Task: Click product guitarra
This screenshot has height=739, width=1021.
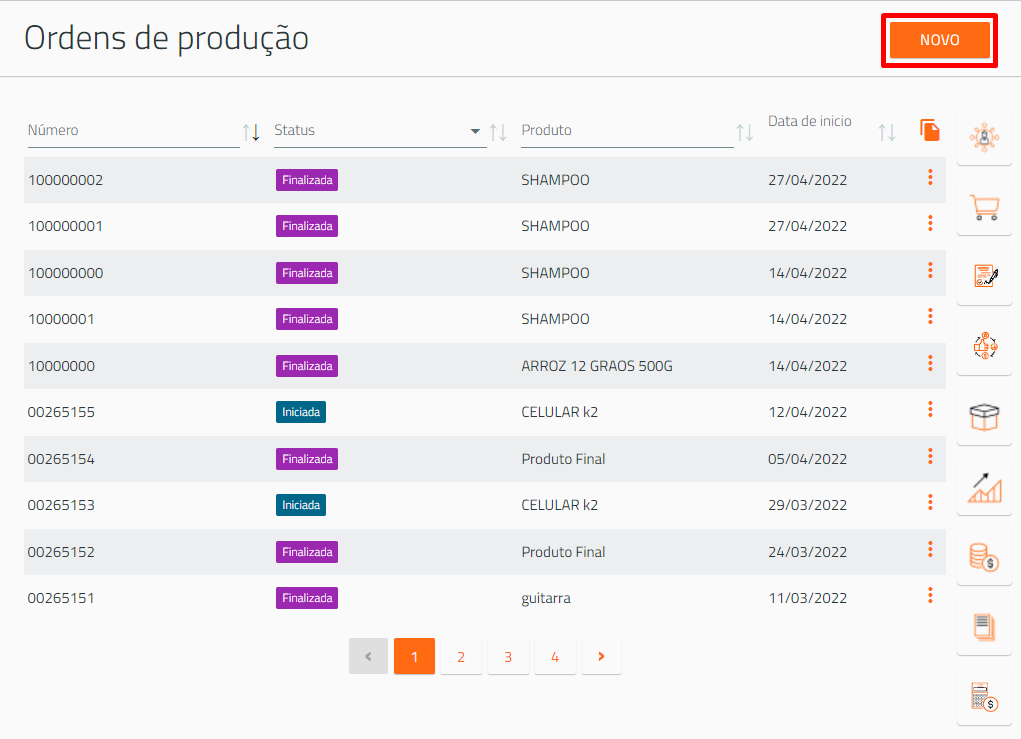Action: point(546,598)
